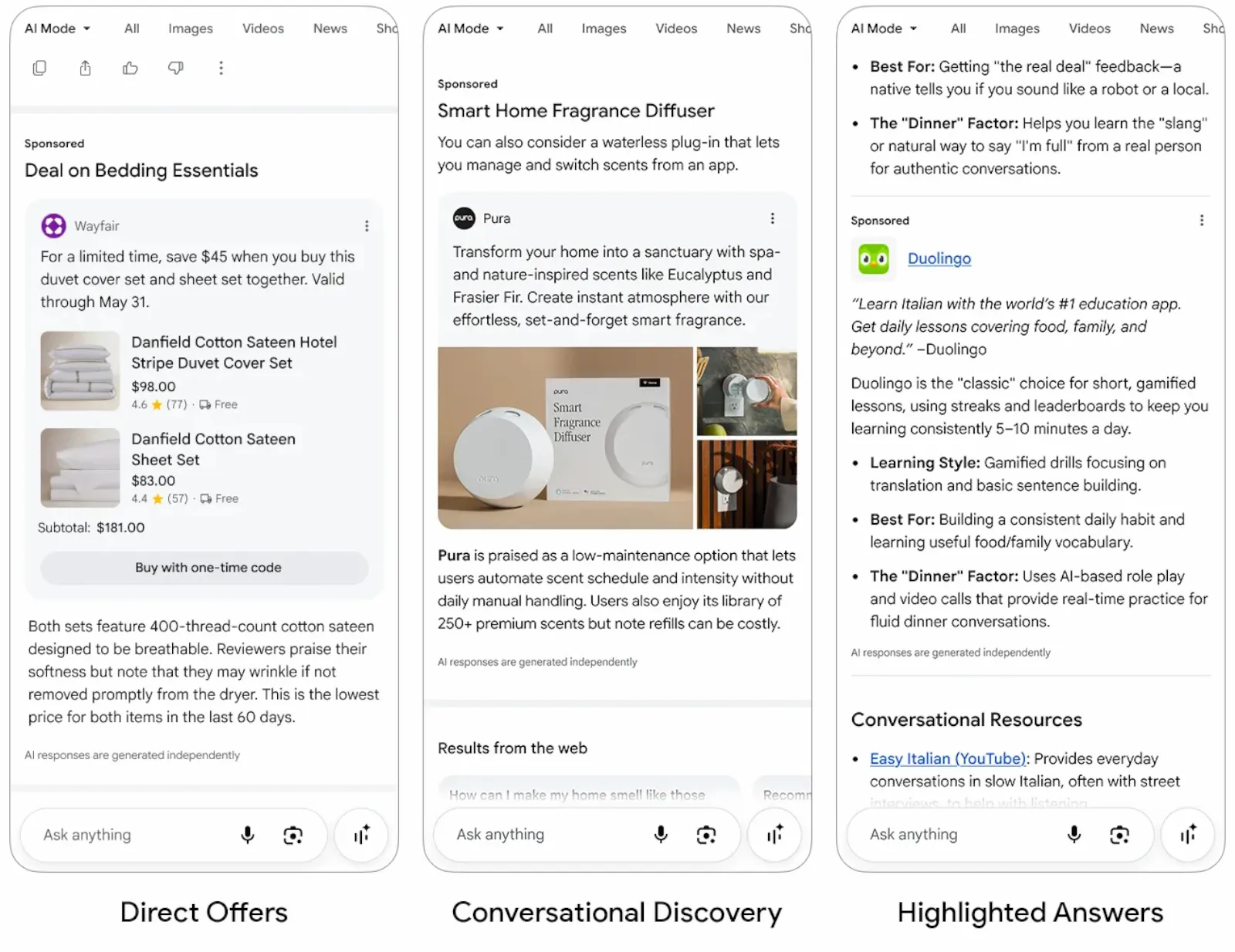Image resolution: width=1235 pixels, height=952 pixels.
Task: Tap lens icon in Conversational Discovery bar
Action: [x=705, y=834]
